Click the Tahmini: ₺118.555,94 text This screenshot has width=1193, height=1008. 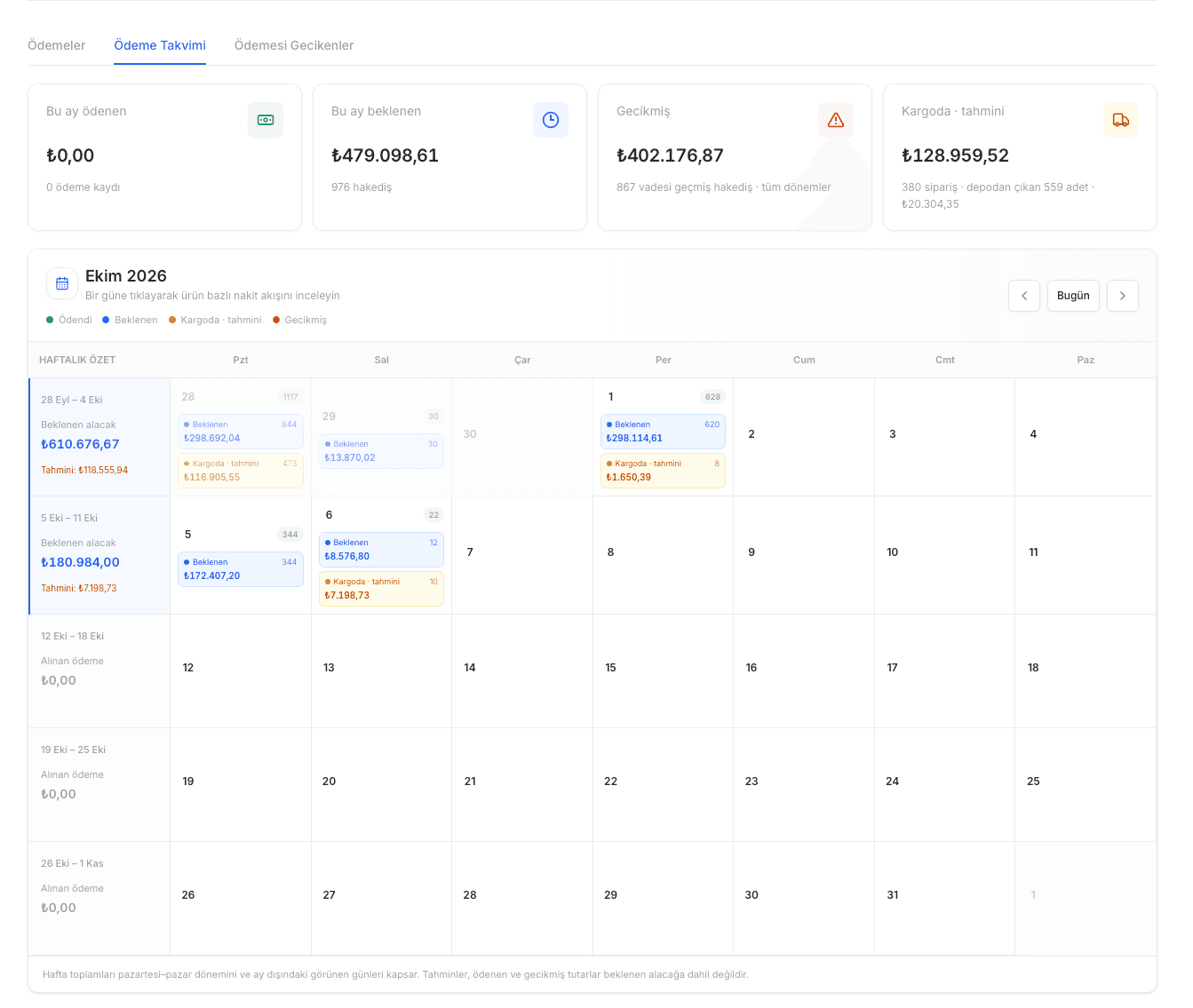84,471
